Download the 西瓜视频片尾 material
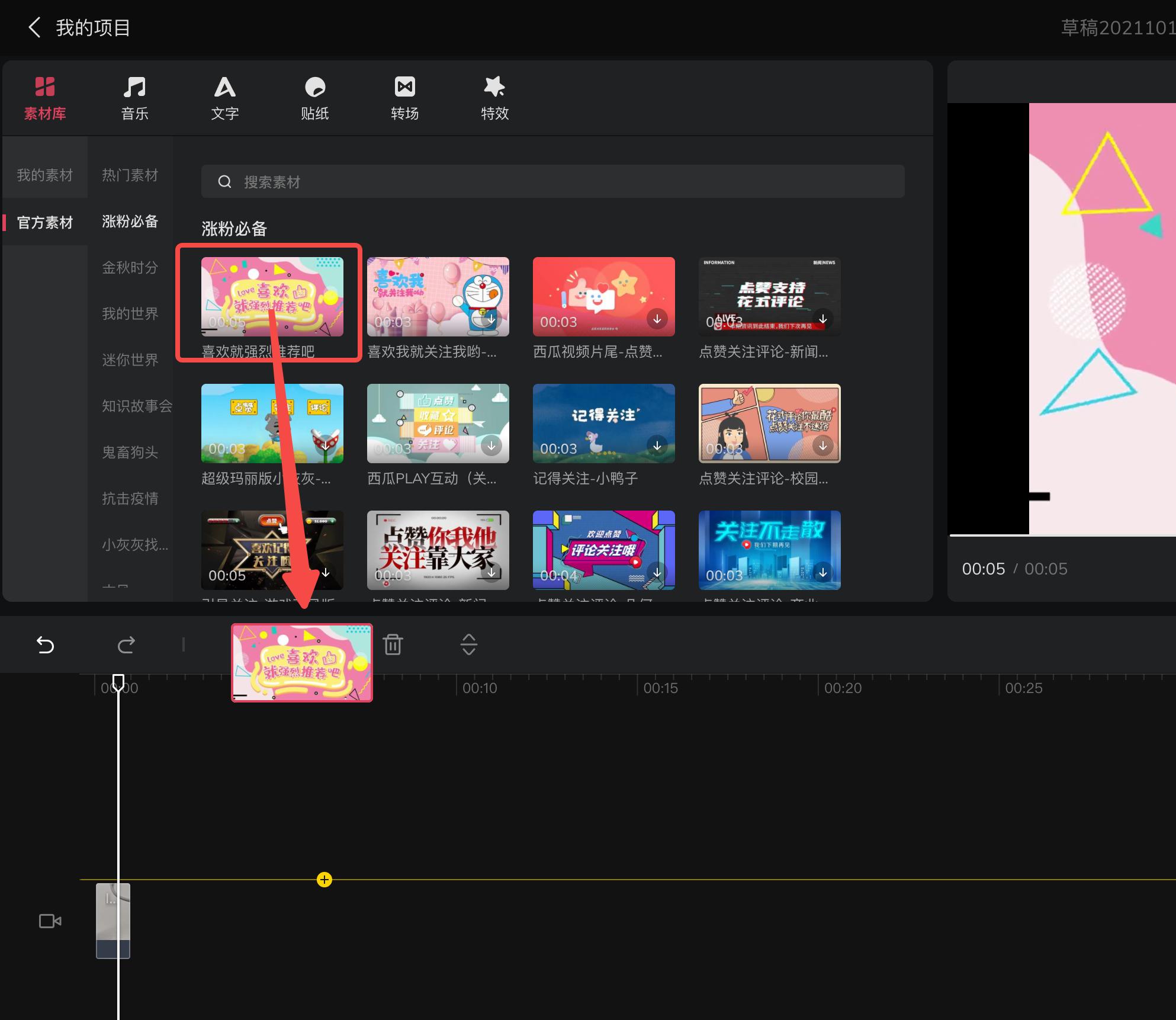The width and height of the screenshot is (1176, 1020). click(x=657, y=319)
